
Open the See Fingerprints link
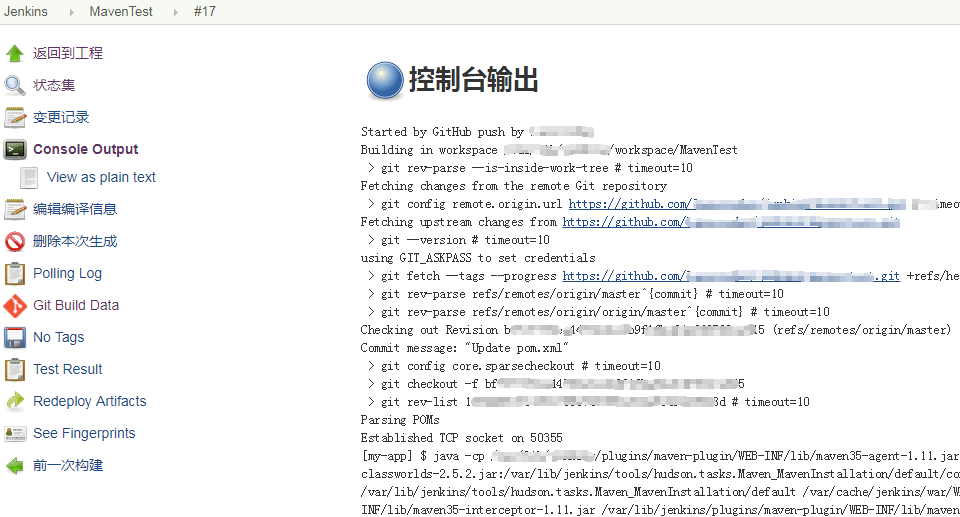click(84, 433)
